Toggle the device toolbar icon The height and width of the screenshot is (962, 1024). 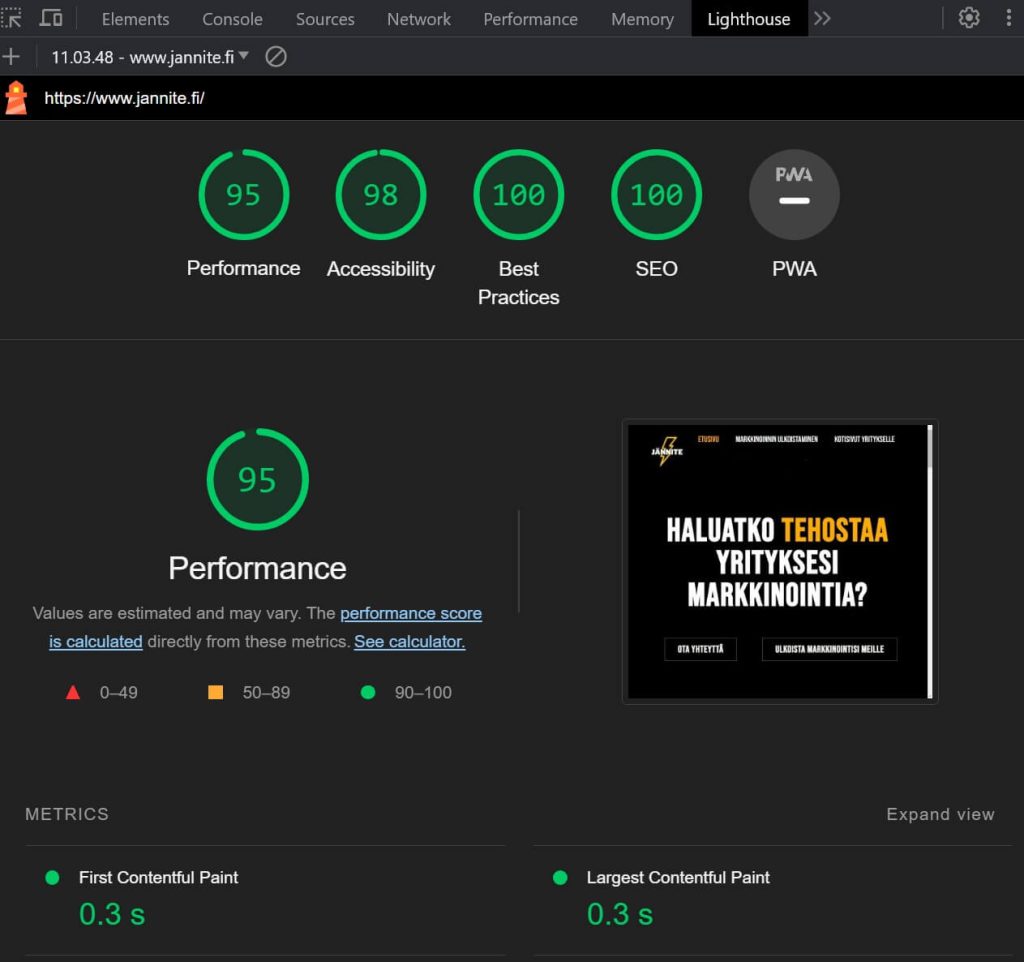click(50, 18)
